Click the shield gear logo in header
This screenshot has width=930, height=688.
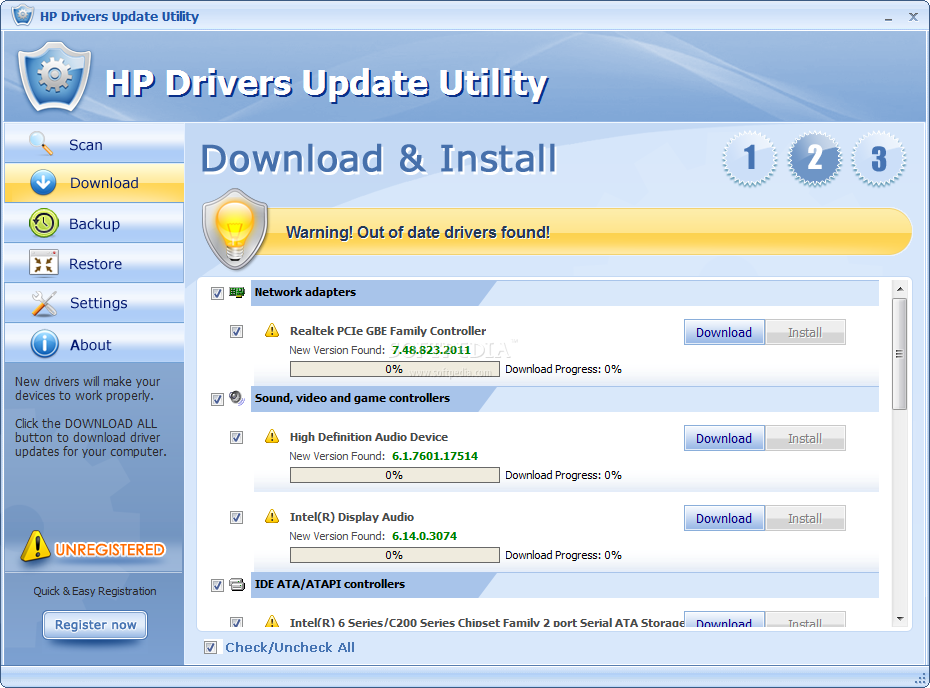click(55, 77)
